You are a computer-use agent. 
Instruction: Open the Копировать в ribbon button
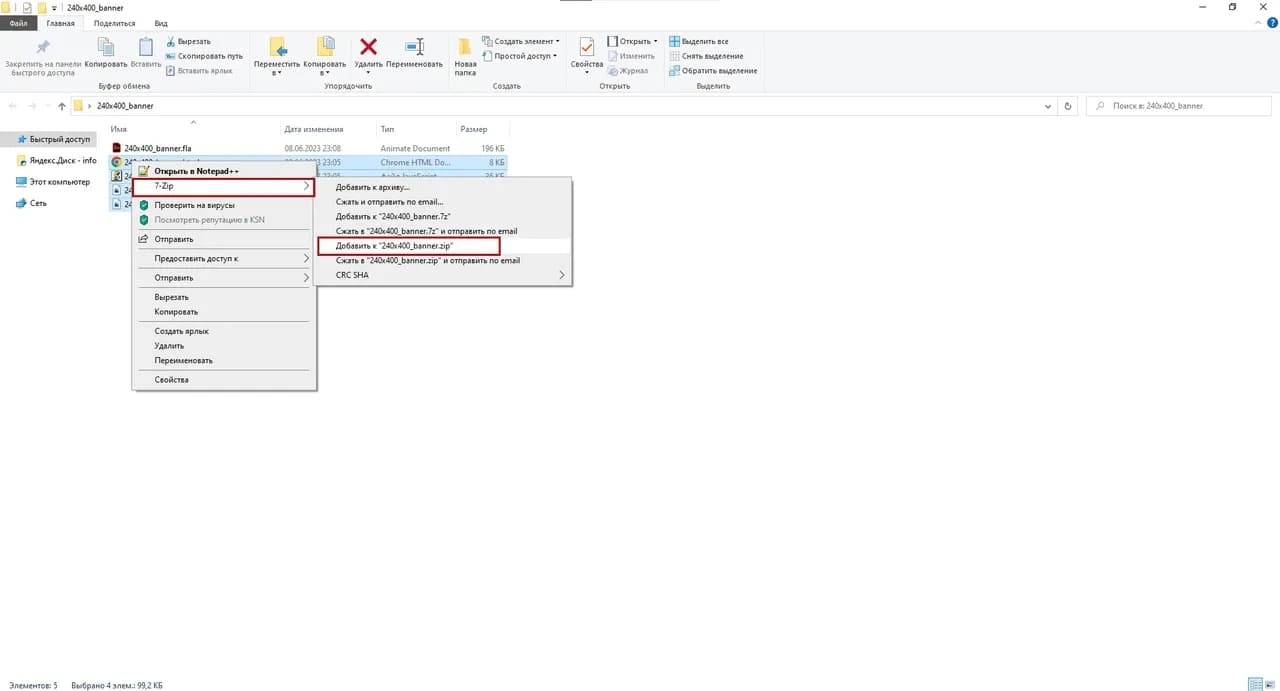(x=325, y=55)
